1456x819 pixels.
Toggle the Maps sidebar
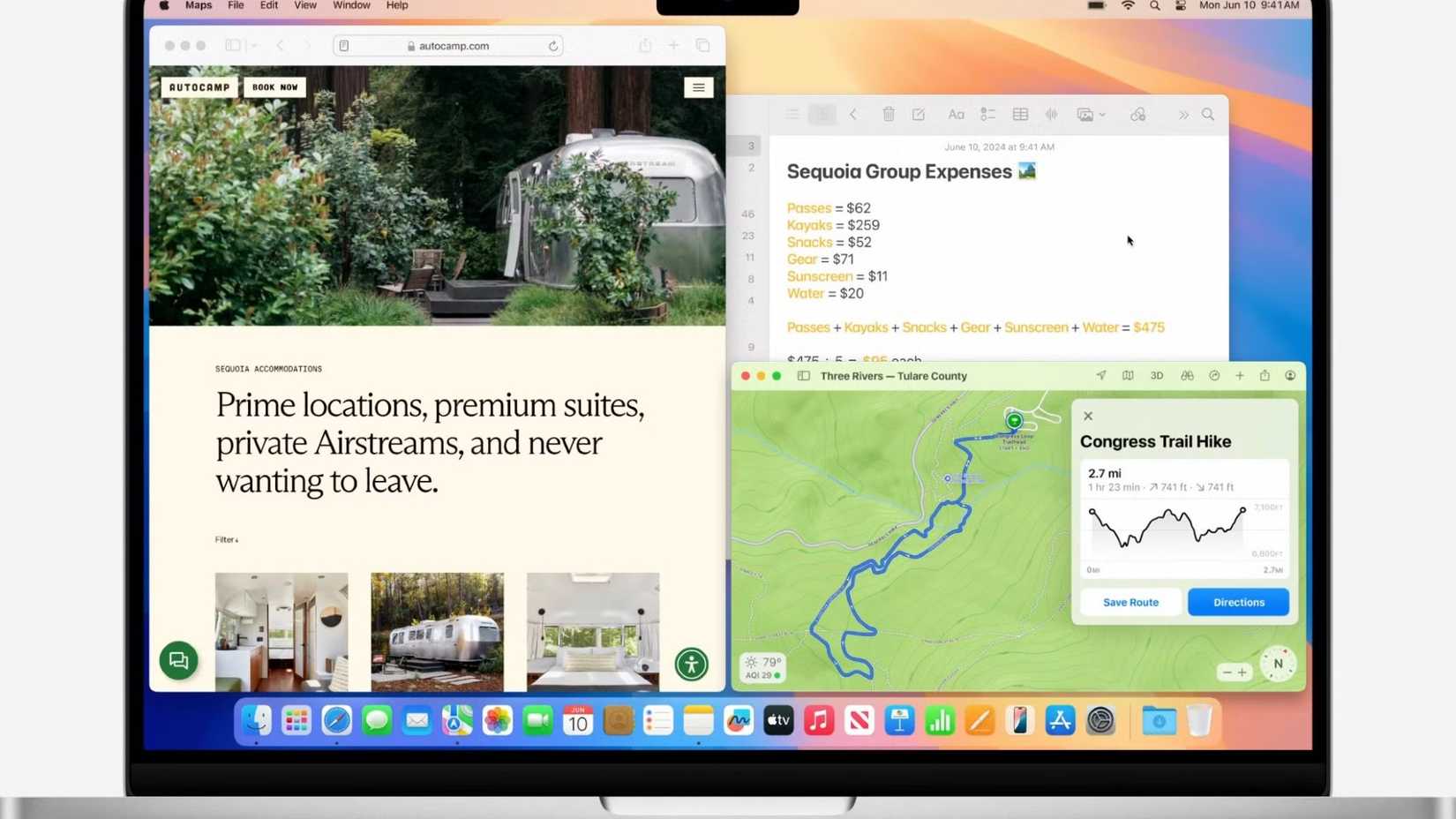(803, 376)
